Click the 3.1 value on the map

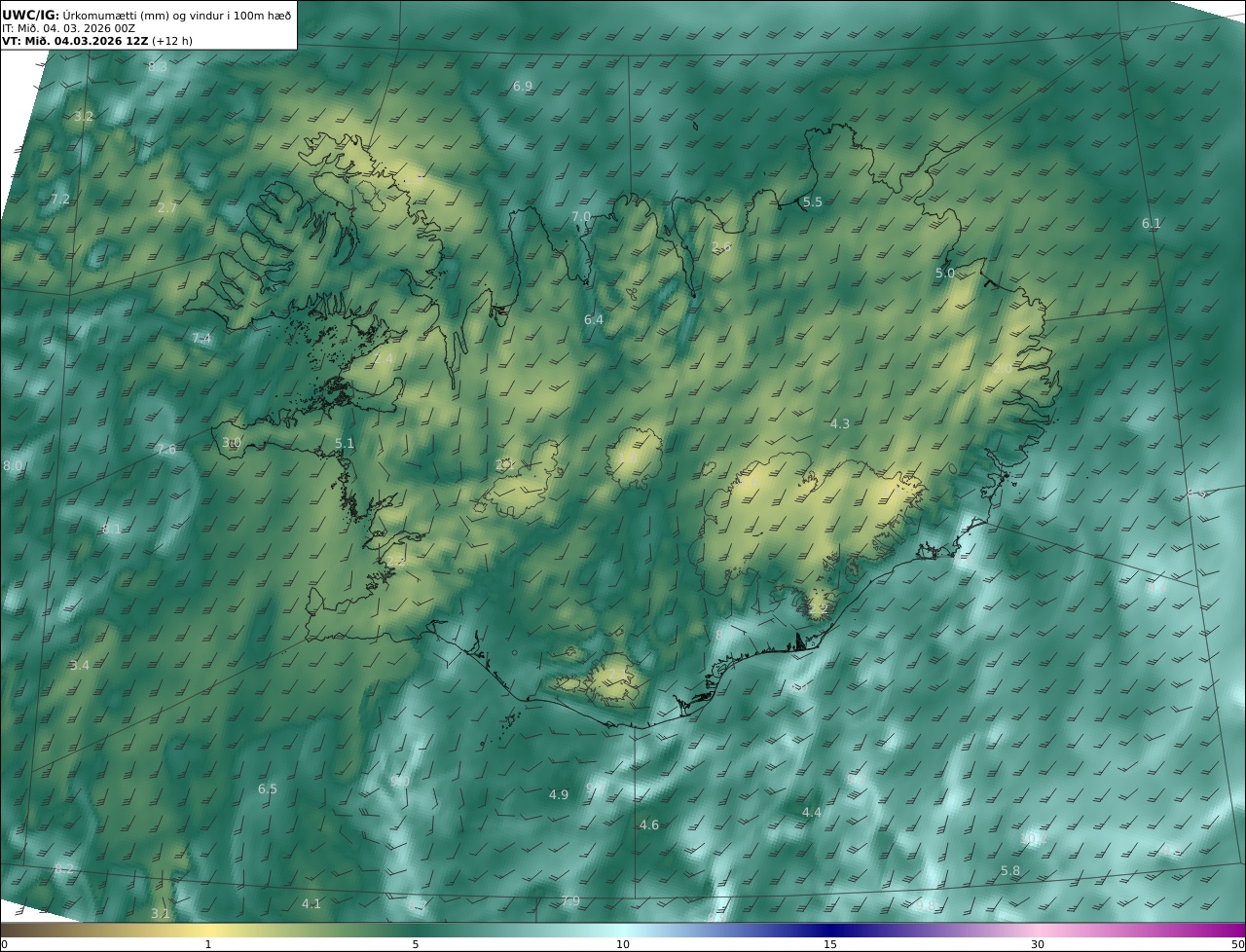161,914
